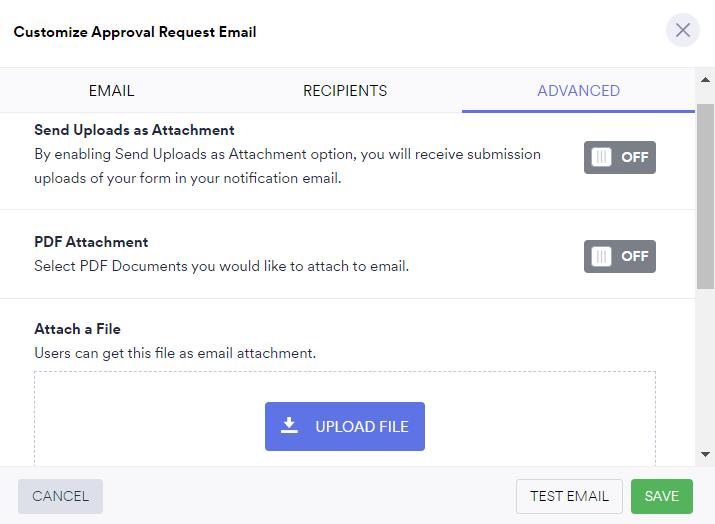Close the Customize Approval Request Email dialog

click(x=683, y=30)
